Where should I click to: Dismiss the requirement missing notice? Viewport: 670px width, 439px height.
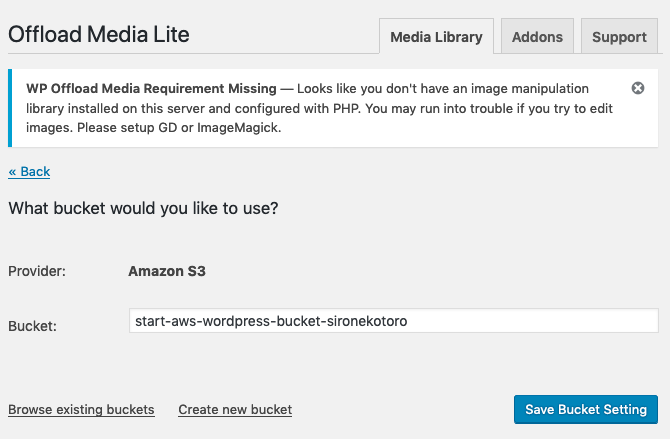point(638,88)
